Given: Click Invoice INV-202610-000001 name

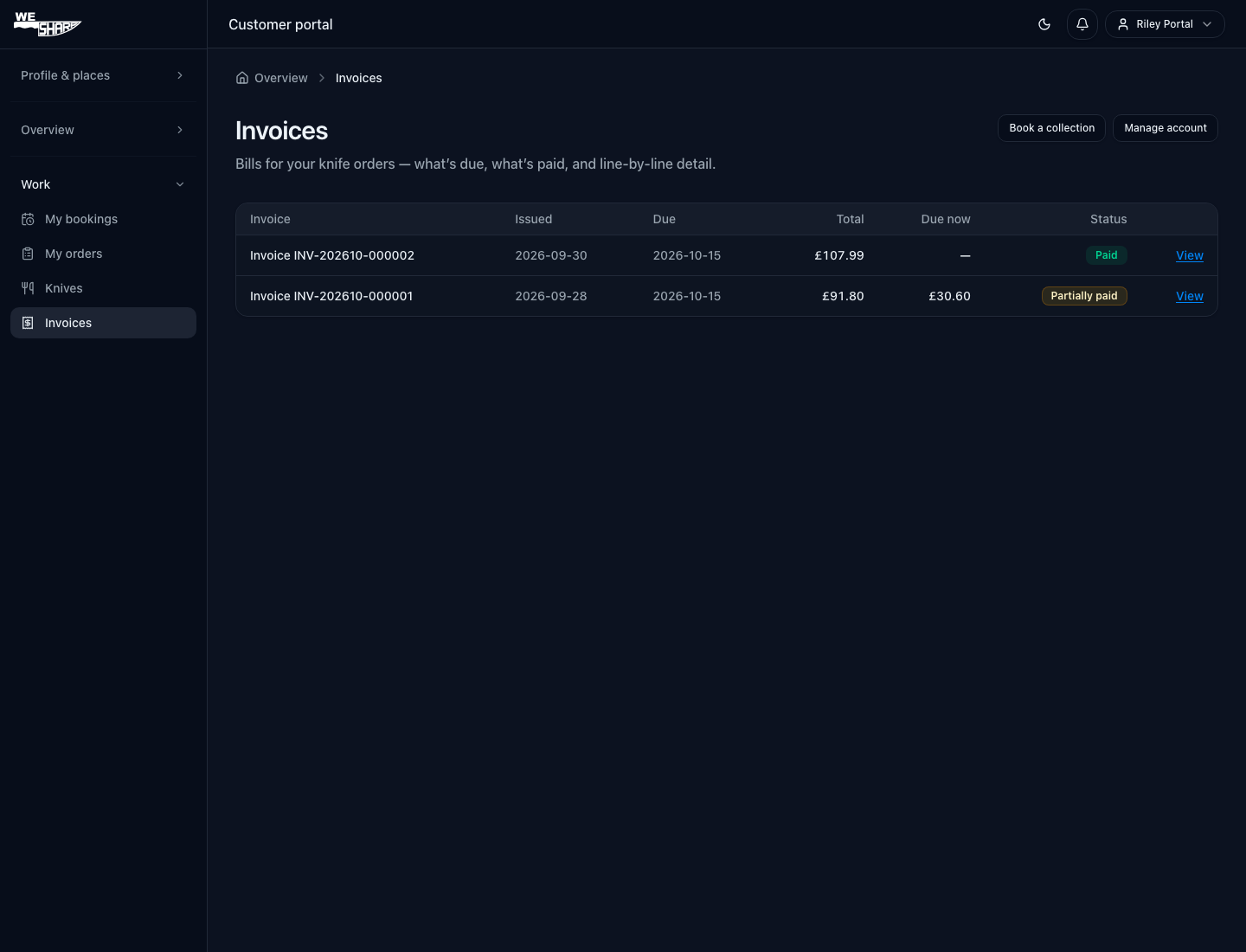Looking at the screenshot, I should coord(331,296).
